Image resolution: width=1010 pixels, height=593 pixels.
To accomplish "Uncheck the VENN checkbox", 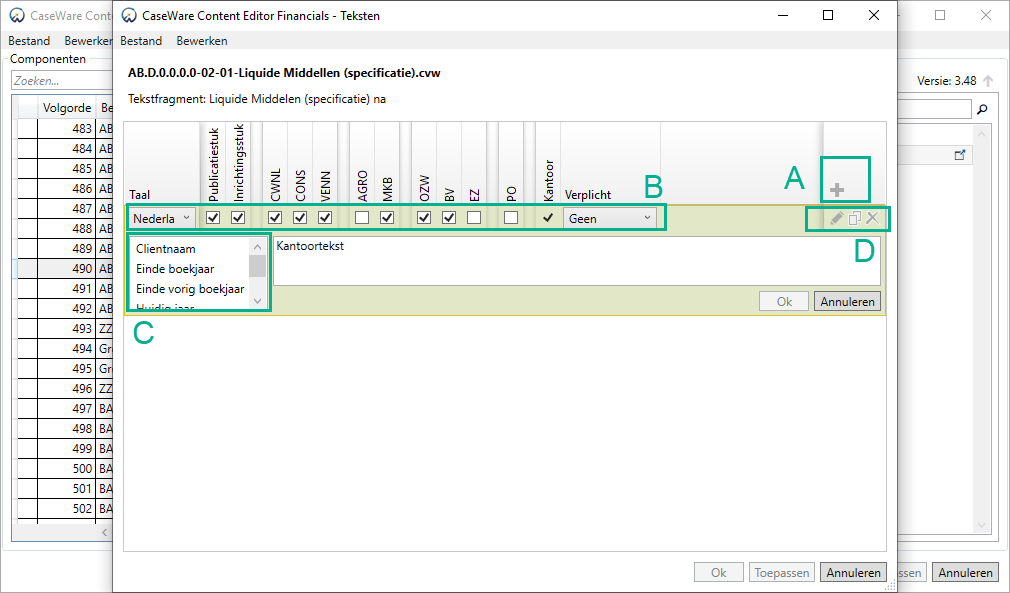I will click(x=325, y=218).
